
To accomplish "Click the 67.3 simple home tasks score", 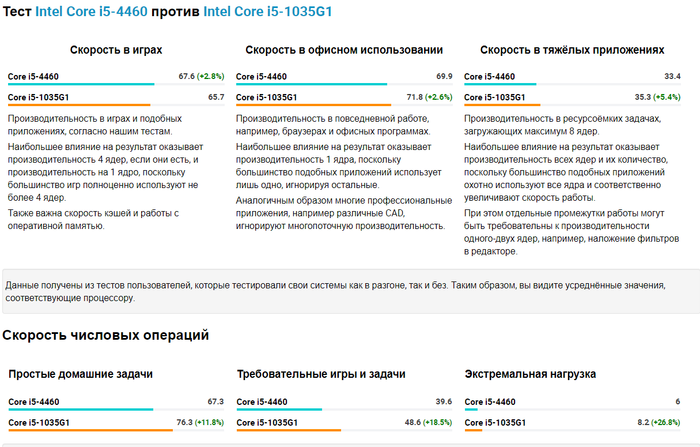I will 216,401.
